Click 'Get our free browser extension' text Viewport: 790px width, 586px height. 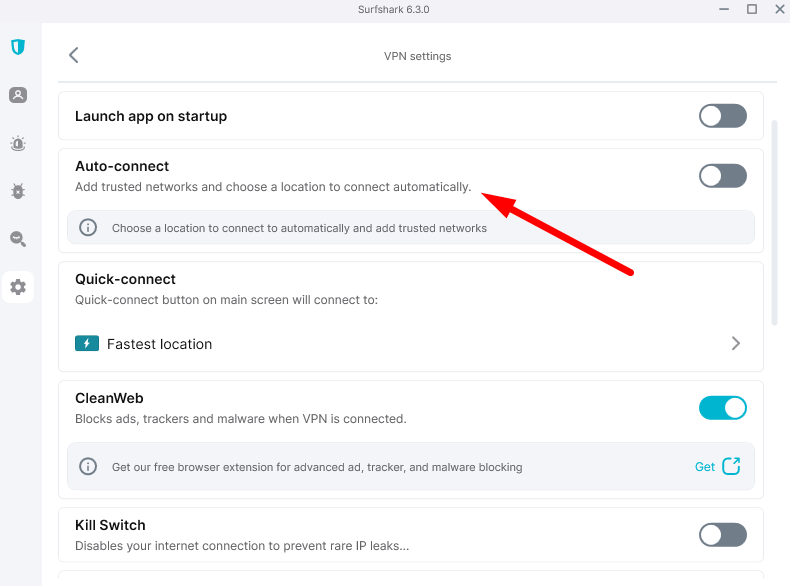coord(317,467)
